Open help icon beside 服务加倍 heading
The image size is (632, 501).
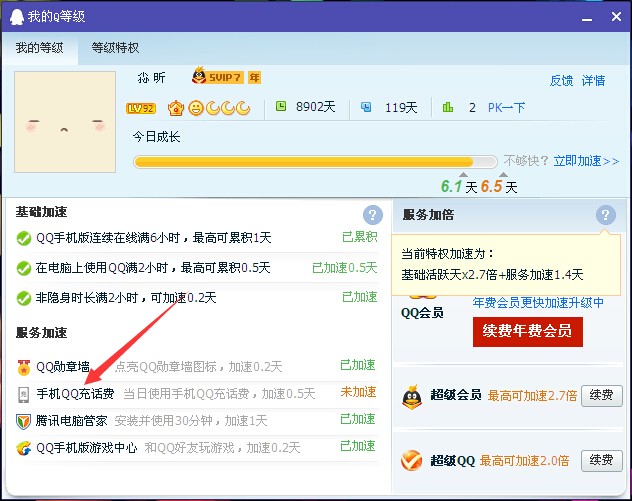click(605, 215)
